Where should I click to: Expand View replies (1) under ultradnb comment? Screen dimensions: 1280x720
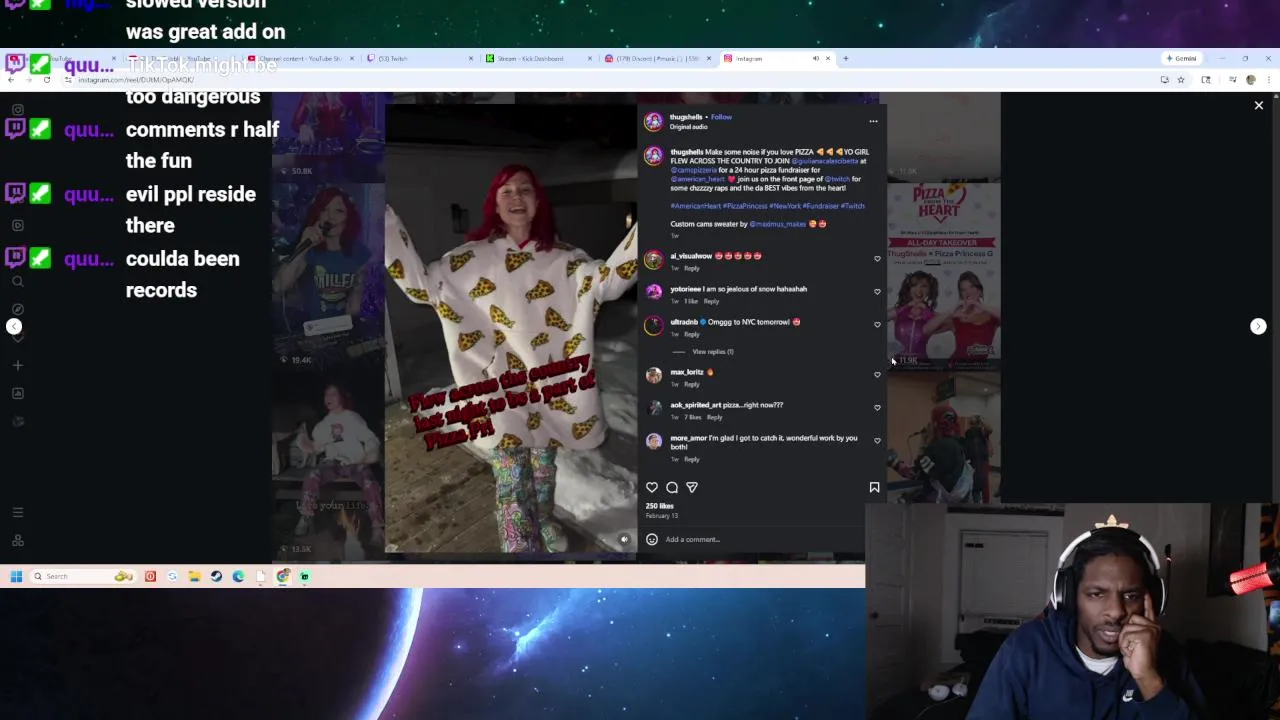[713, 352]
